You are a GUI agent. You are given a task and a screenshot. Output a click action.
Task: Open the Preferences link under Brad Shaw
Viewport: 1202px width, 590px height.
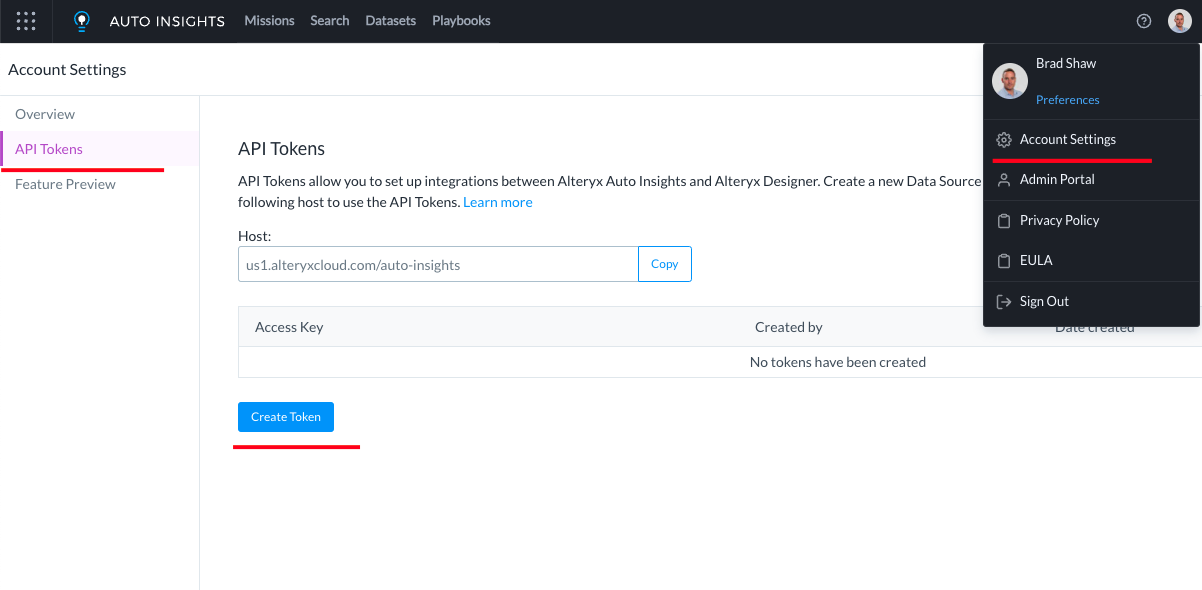[x=1067, y=100]
